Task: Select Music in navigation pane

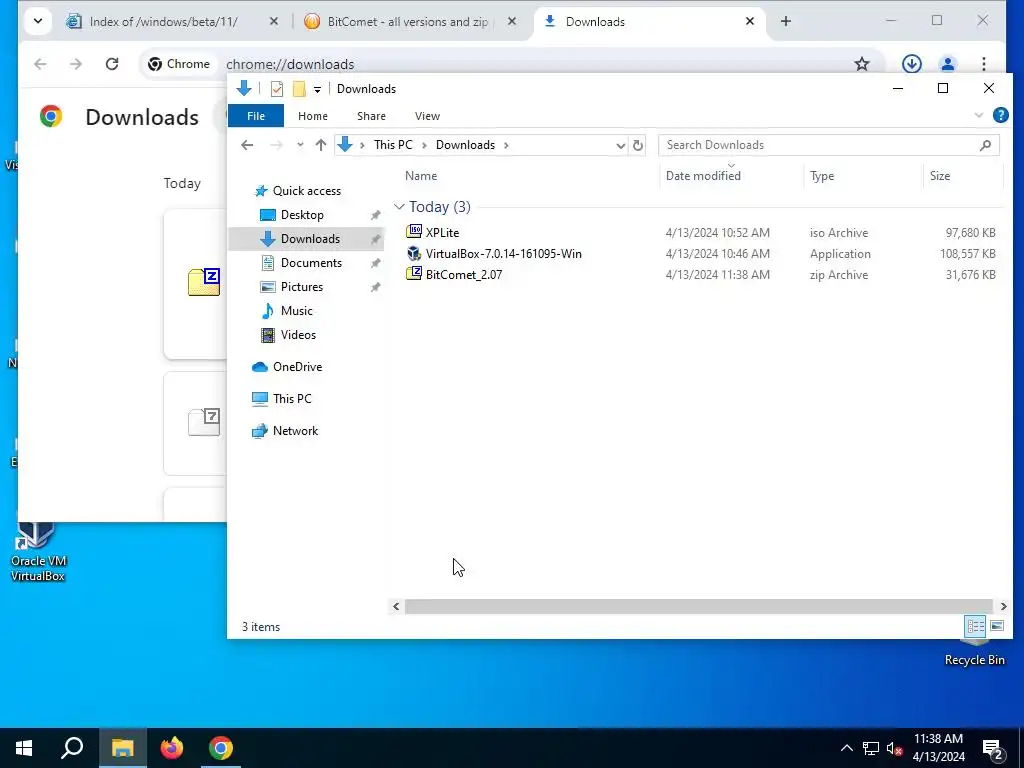Action: click(x=296, y=311)
